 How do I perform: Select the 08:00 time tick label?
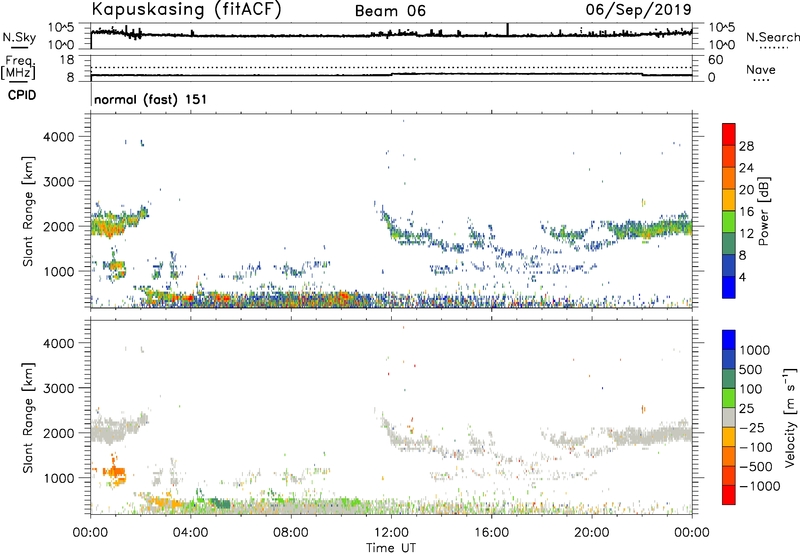tap(291, 533)
